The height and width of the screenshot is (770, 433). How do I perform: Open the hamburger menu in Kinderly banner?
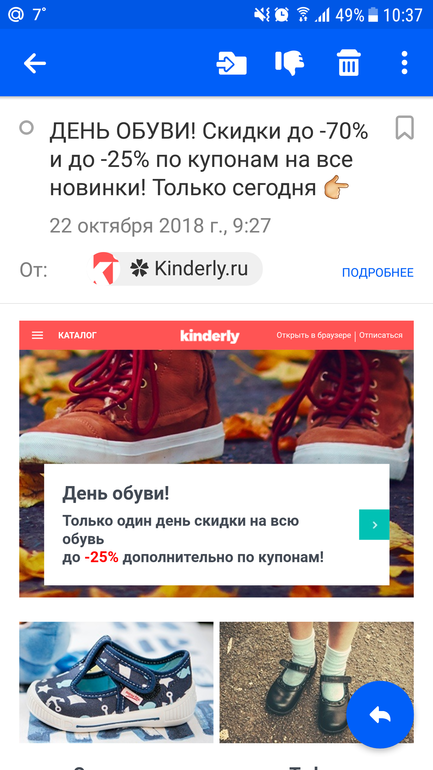pos(37,335)
